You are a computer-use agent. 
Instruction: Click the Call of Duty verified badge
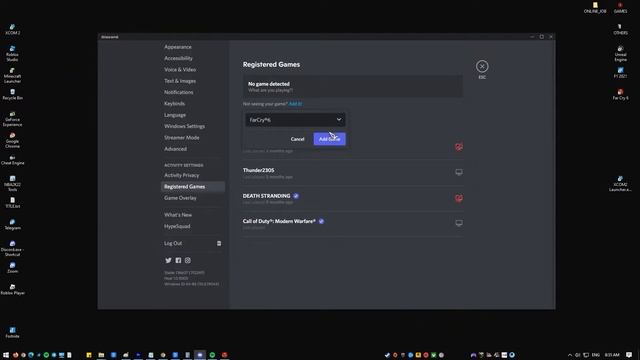[x=321, y=221]
